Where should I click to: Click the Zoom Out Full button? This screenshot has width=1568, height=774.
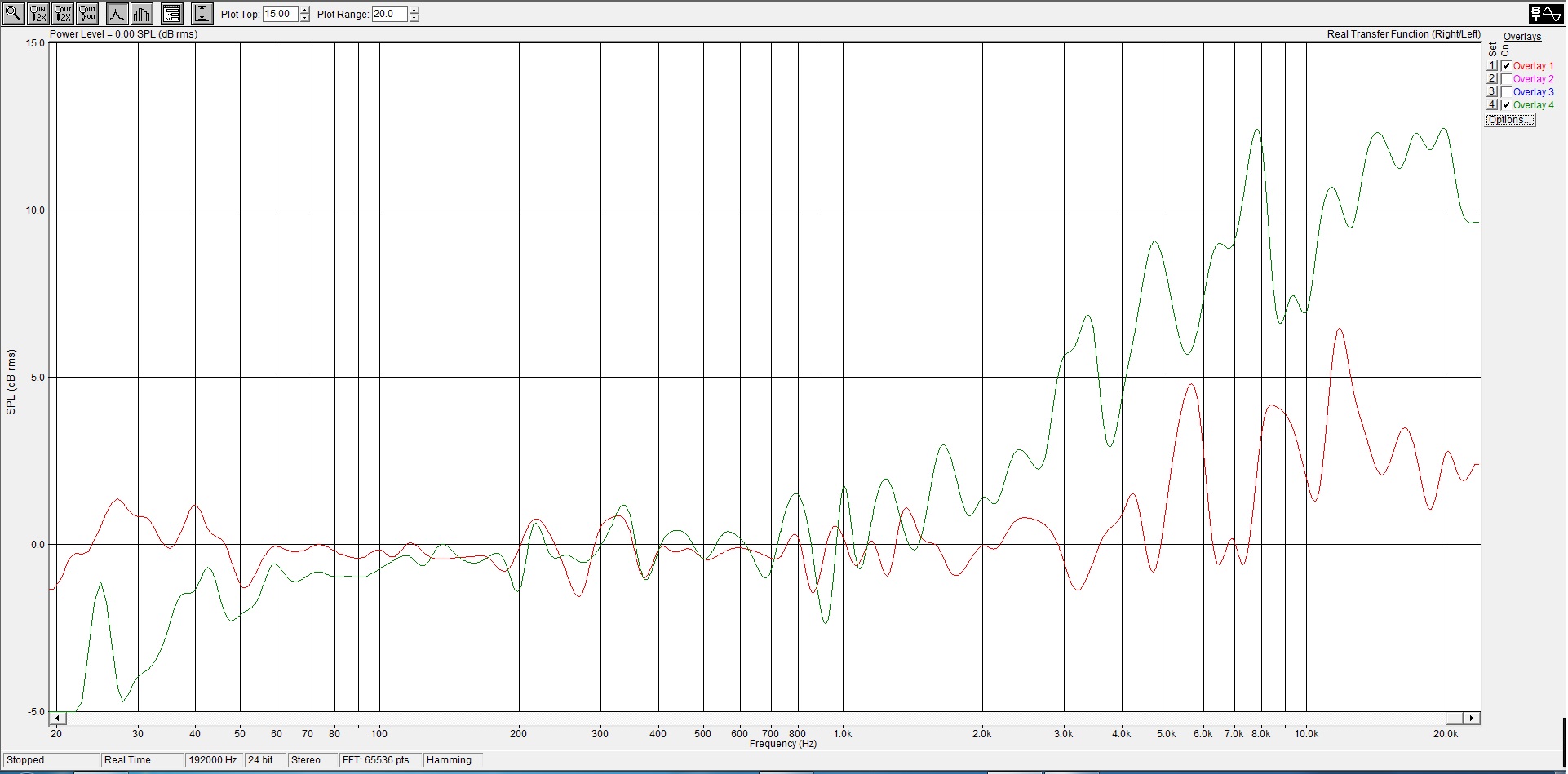87,14
